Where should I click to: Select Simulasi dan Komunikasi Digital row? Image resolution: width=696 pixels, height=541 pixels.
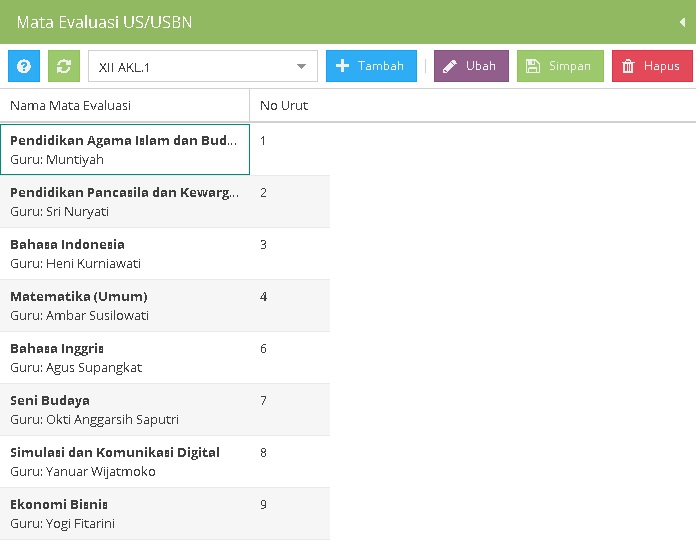point(125,461)
